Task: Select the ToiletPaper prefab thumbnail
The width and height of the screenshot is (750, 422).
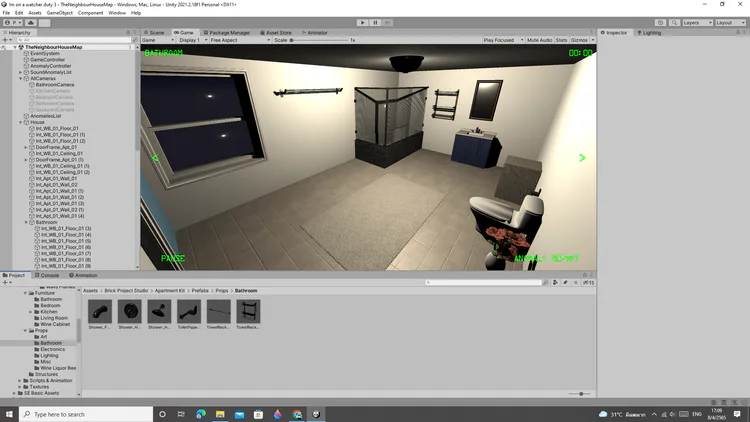Action: coord(189,311)
